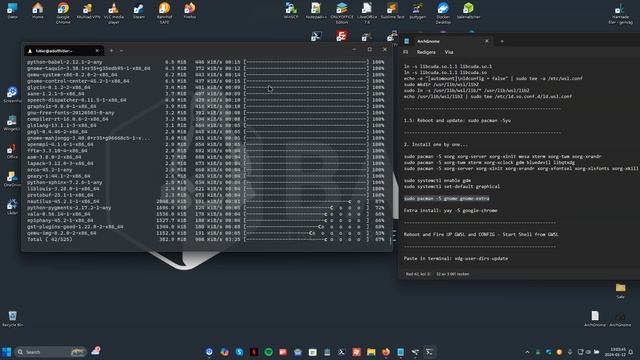Viewport: 640px width, 360px height.
Task: Open the Safe folder on the desktop
Action: pyautogui.click(x=620, y=291)
